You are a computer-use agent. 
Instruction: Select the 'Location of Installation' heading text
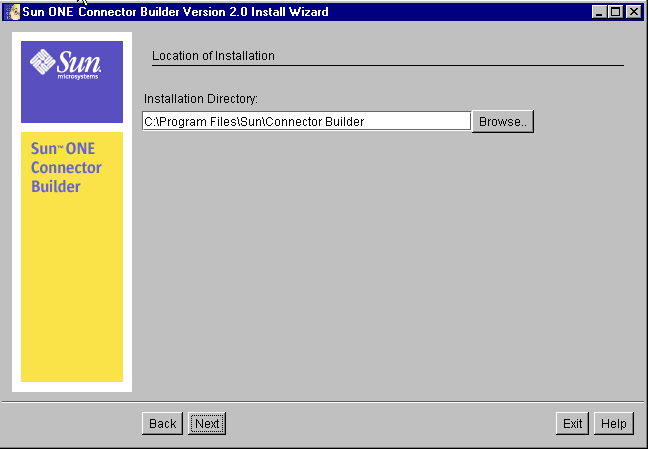(x=213, y=56)
